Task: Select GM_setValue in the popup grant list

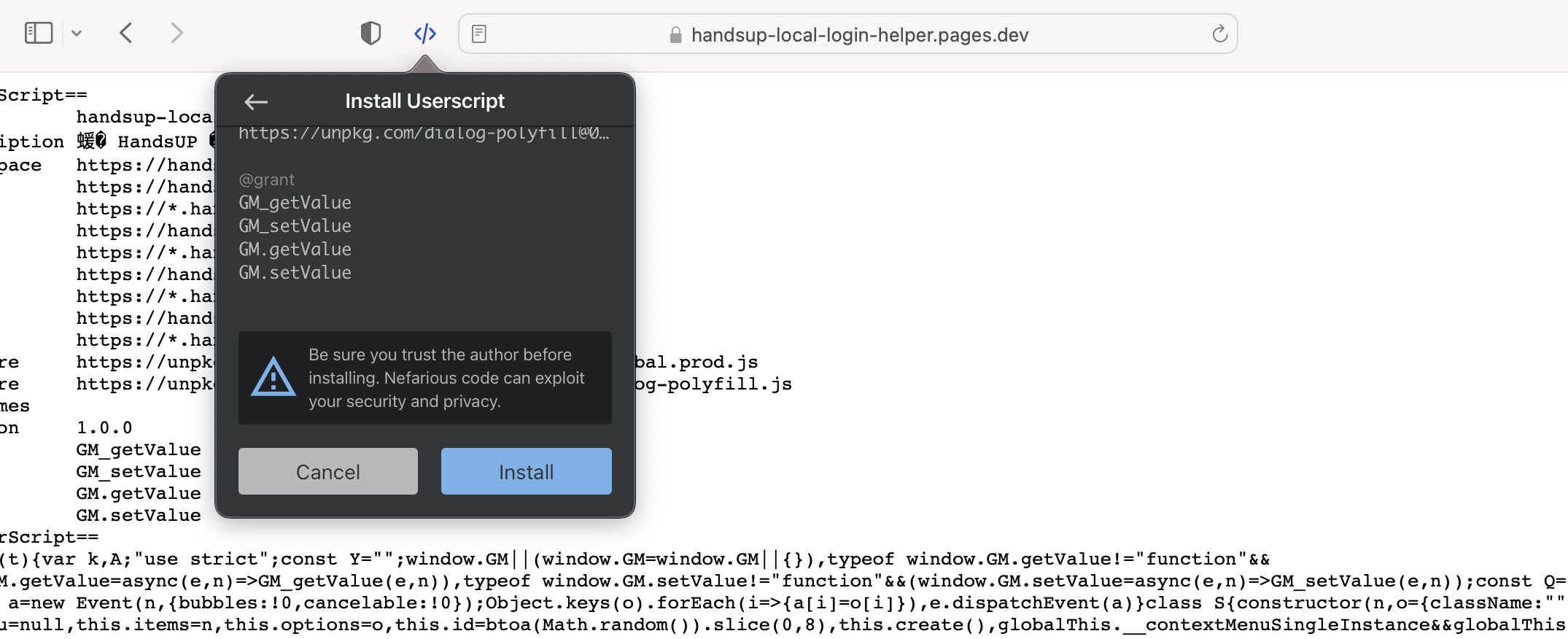Action: pyautogui.click(x=295, y=226)
